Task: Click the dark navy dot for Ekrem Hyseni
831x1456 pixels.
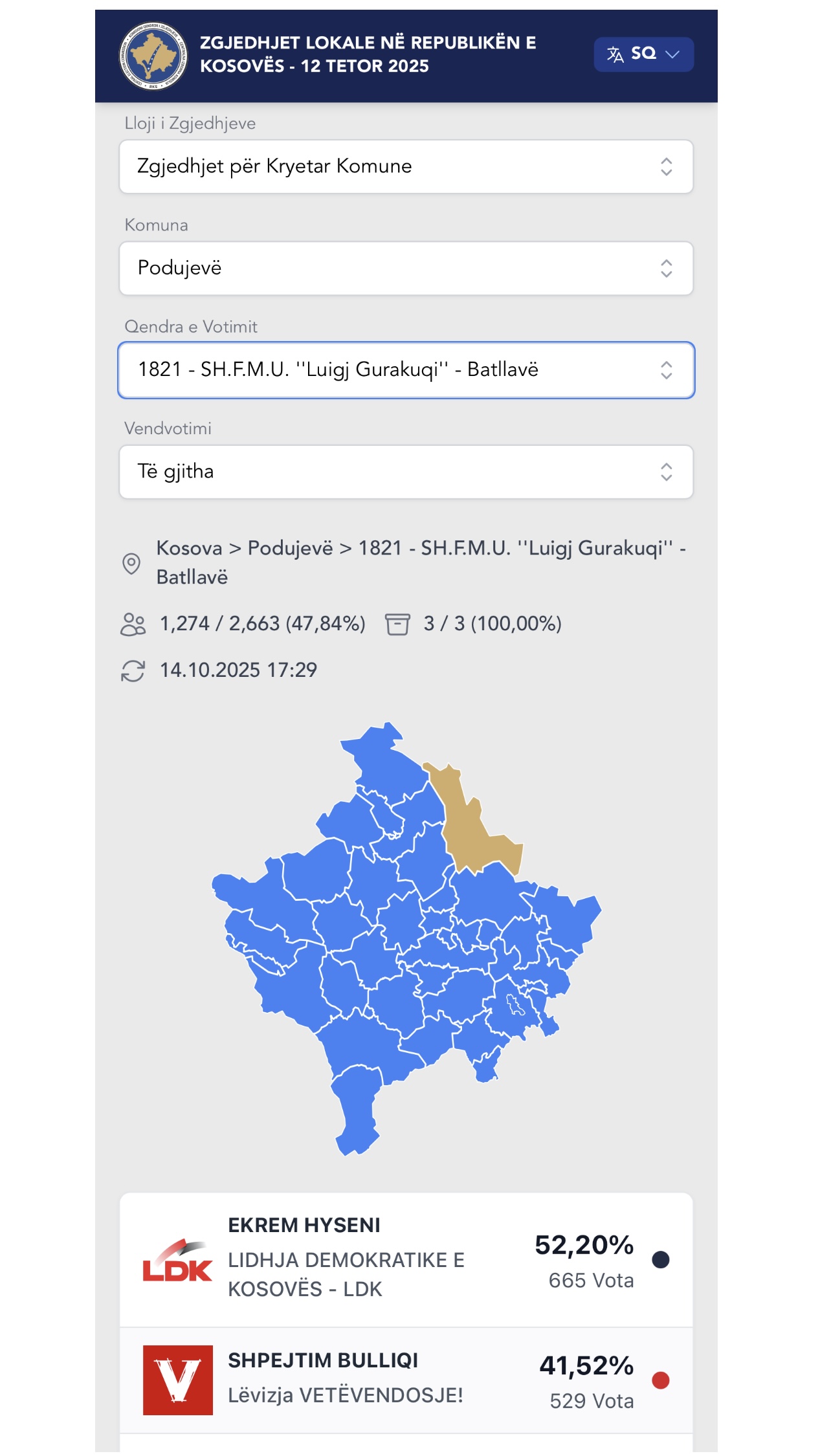Action: coord(660,1260)
